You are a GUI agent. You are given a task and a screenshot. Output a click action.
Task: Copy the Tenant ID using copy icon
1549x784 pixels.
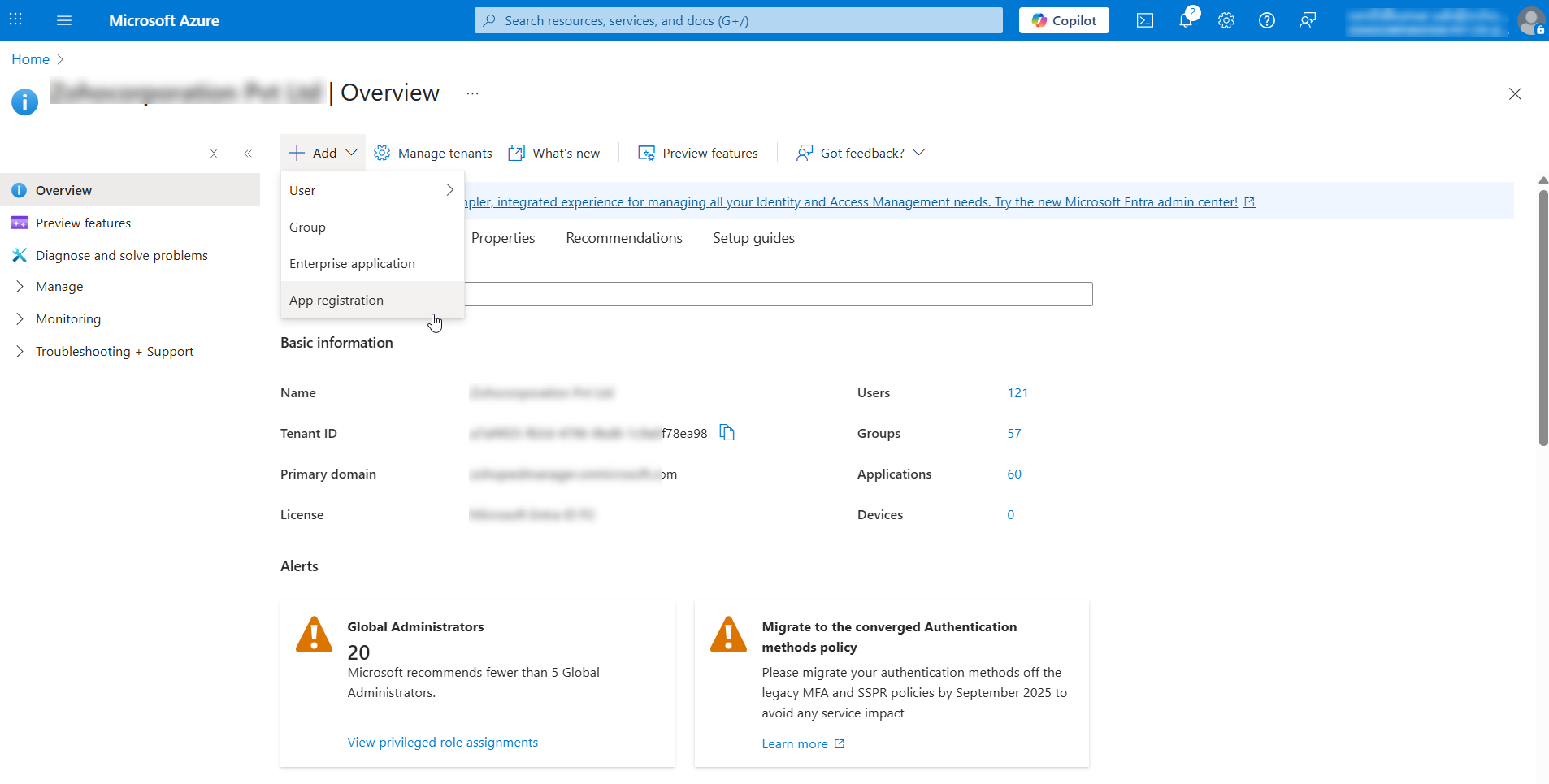[727, 432]
